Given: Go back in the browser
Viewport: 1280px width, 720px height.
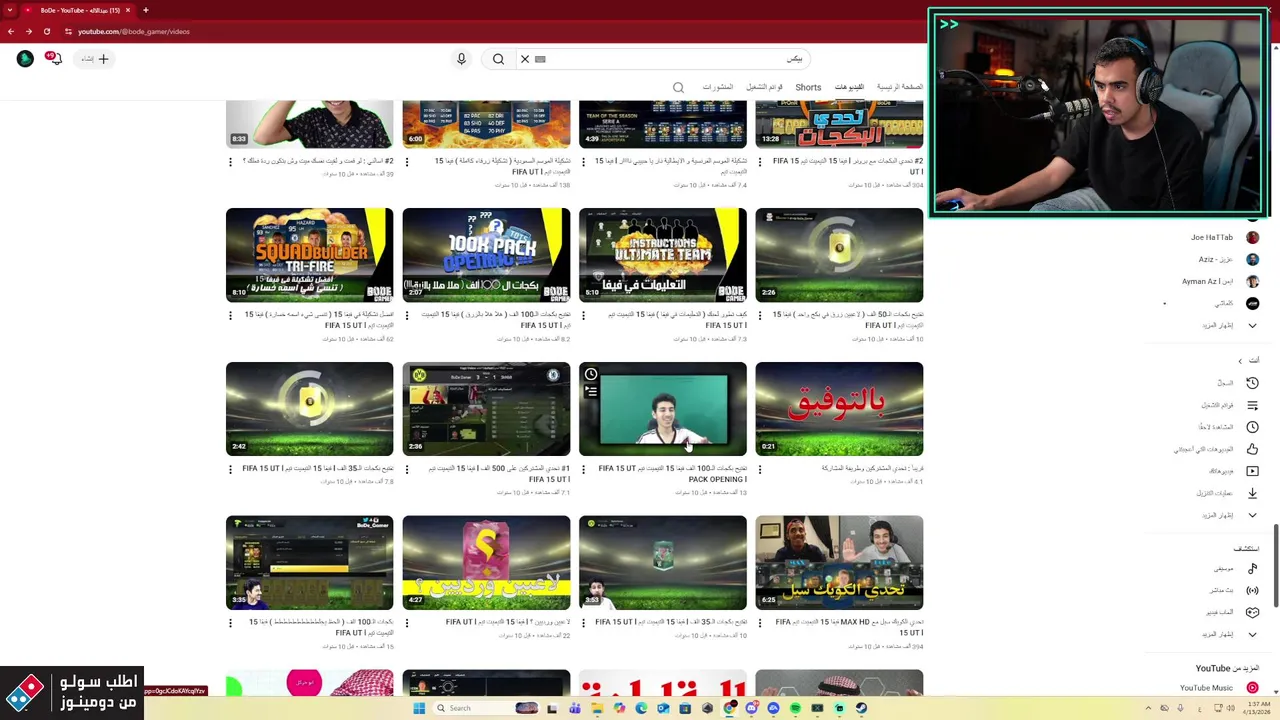Looking at the screenshot, I should pyautogui.click(x=11, y=31).
